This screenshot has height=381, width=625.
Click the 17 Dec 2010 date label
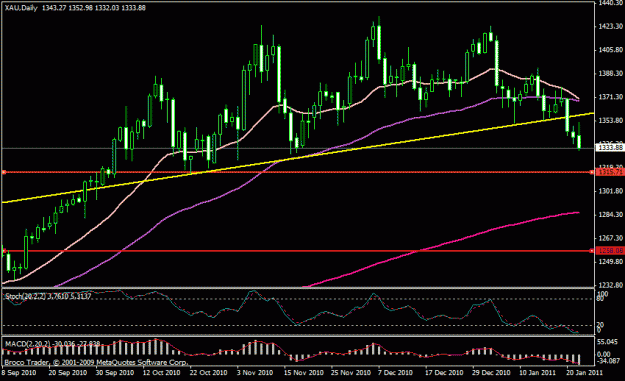[444, 373]
